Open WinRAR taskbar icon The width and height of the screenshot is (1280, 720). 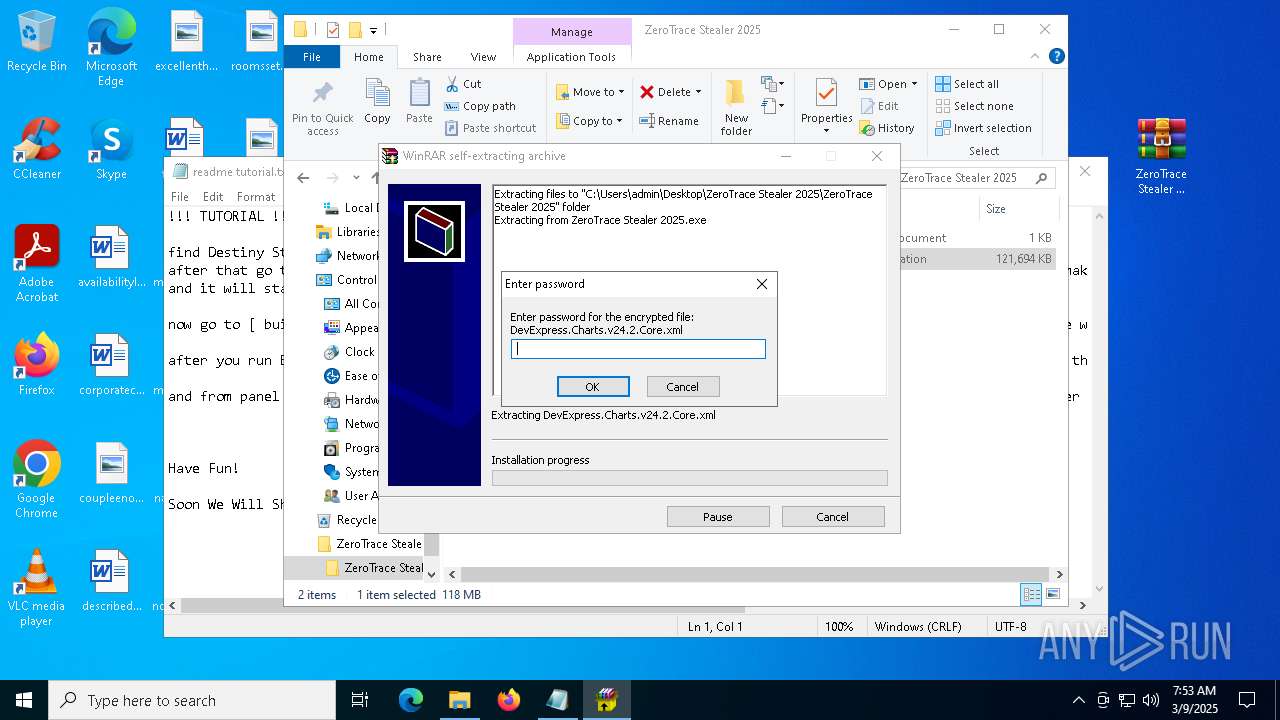point(606,700)
